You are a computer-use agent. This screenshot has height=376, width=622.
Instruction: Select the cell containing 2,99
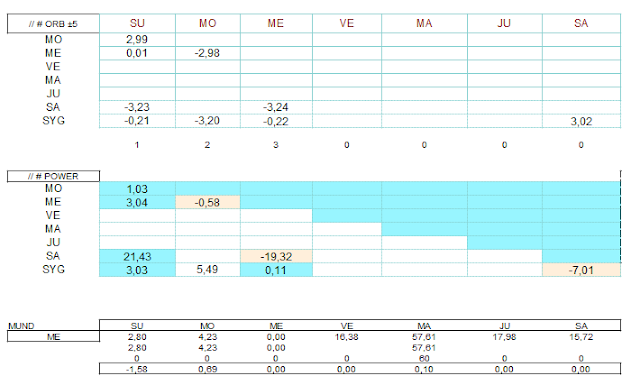137,40
